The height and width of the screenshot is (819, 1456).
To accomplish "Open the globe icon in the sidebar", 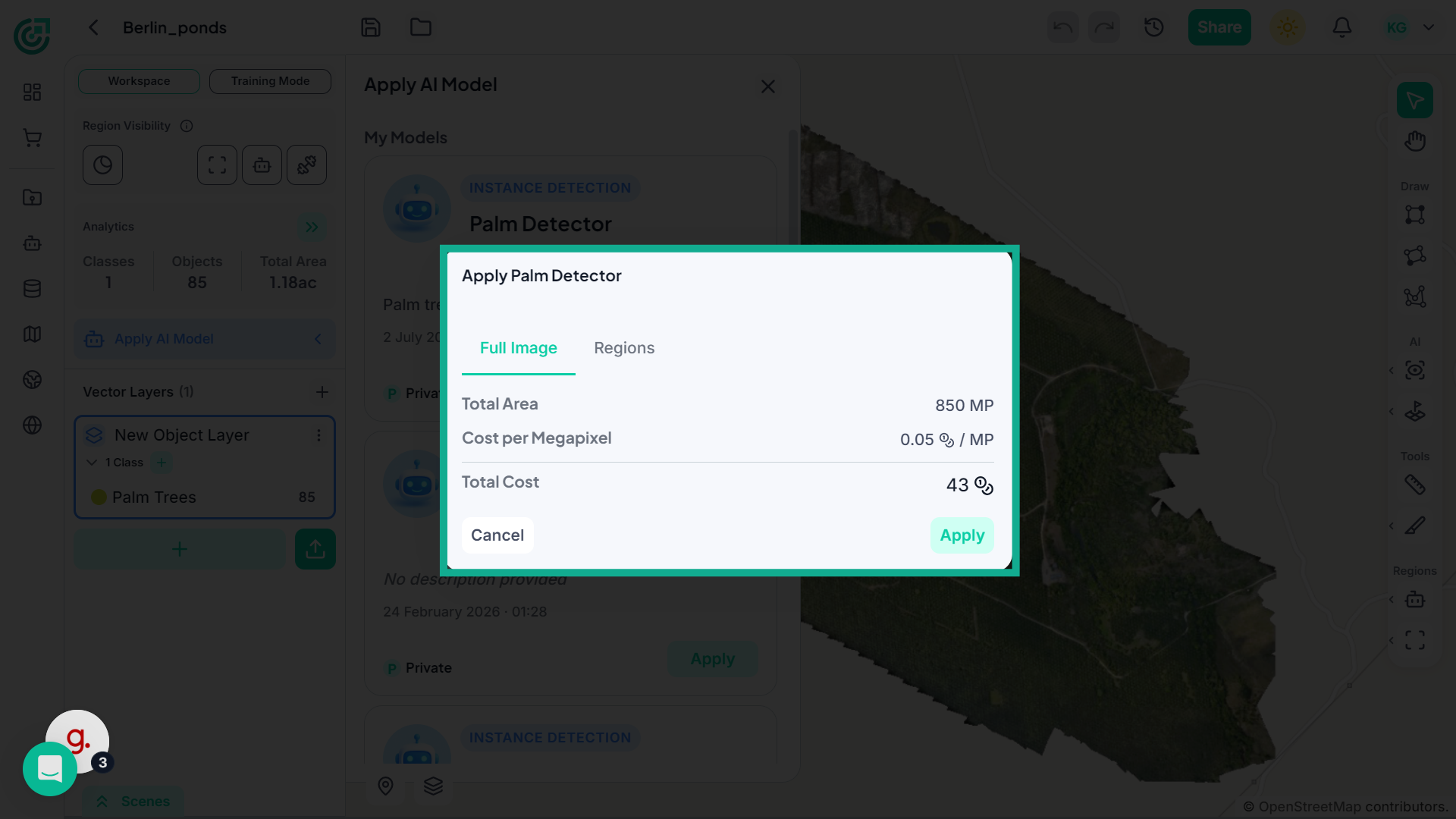I will [x=32, y=425].
